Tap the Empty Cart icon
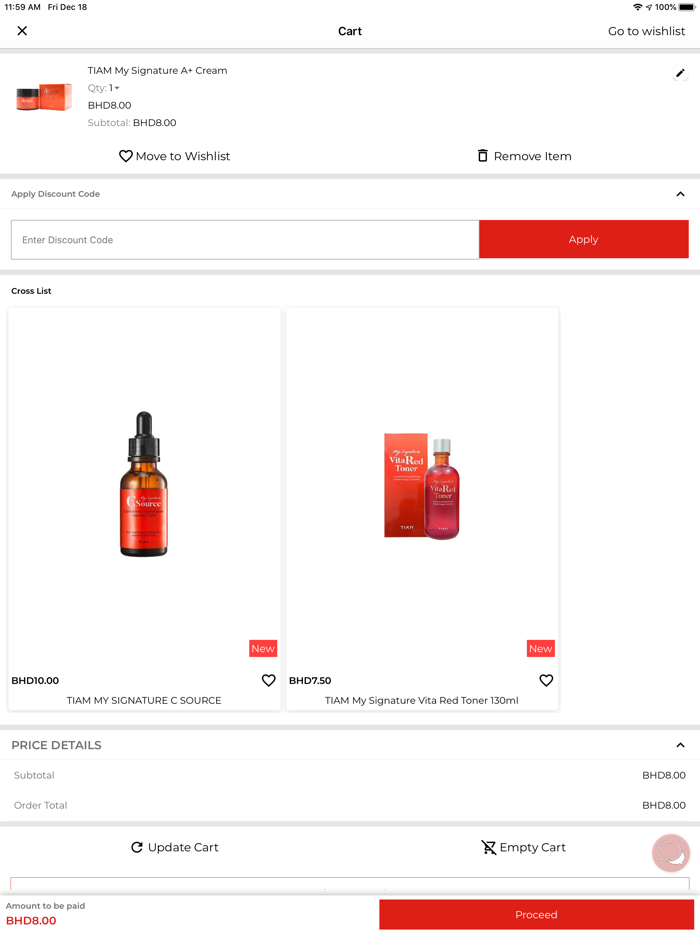The width and height of the screenshot is (700, 934). pos(489,847)
